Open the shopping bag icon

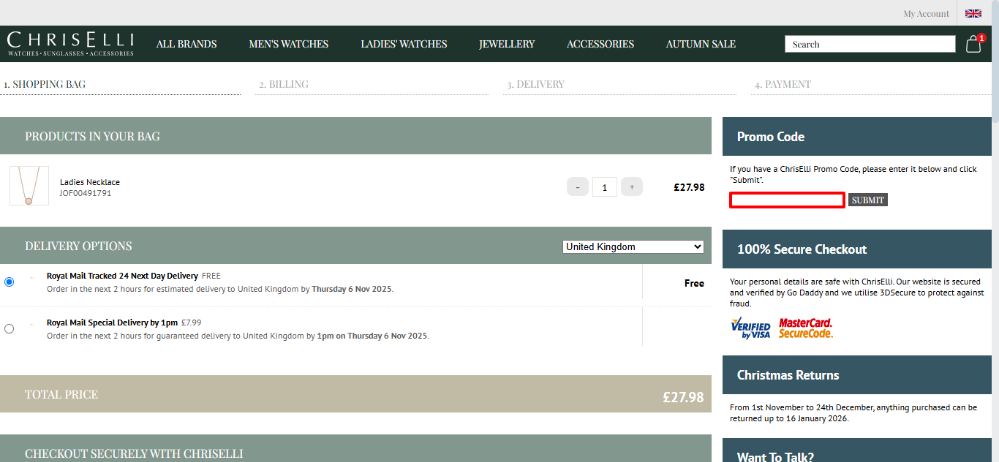(974, 43)
